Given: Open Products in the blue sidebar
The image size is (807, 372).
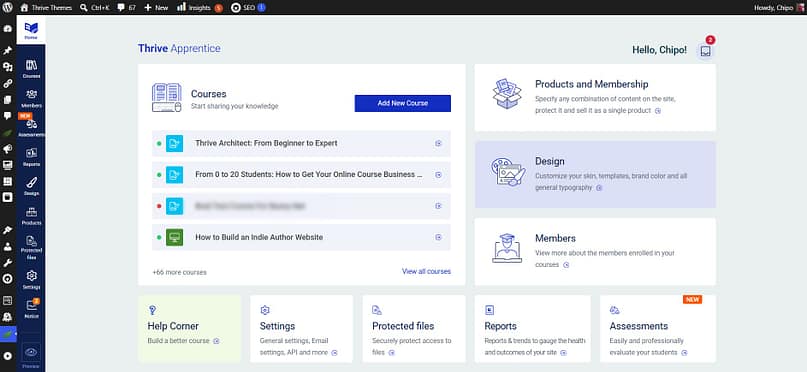Looking at the screenshot, I should click(x=31, y=216).
